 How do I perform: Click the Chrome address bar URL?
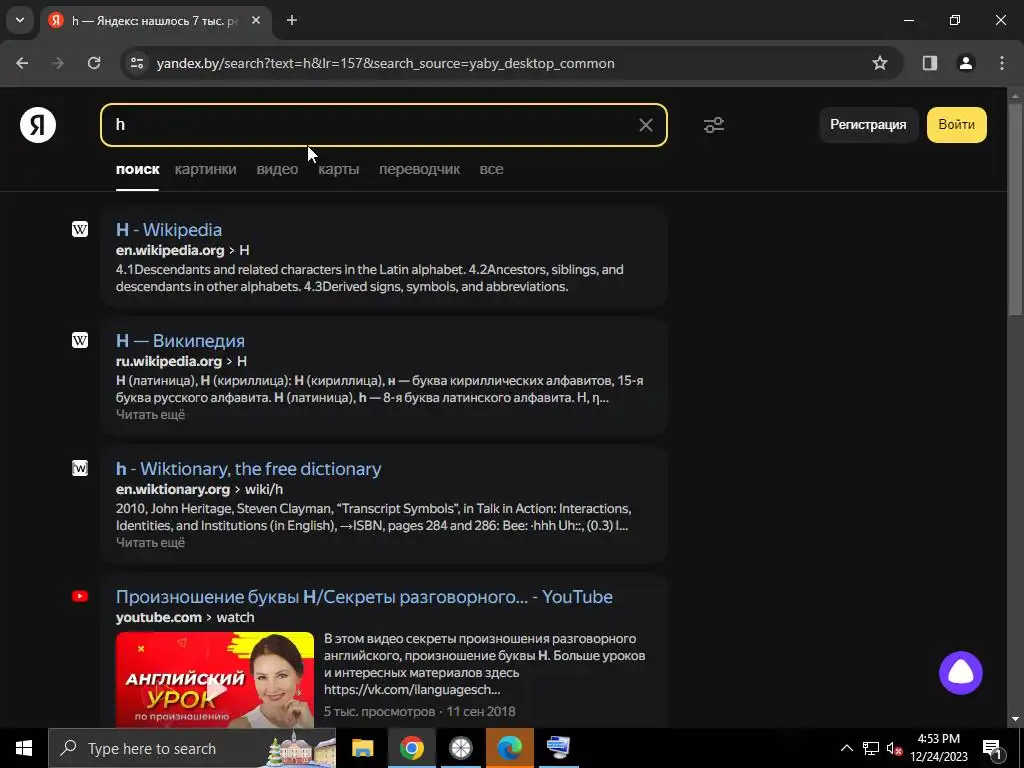click(x=385, y=63)
